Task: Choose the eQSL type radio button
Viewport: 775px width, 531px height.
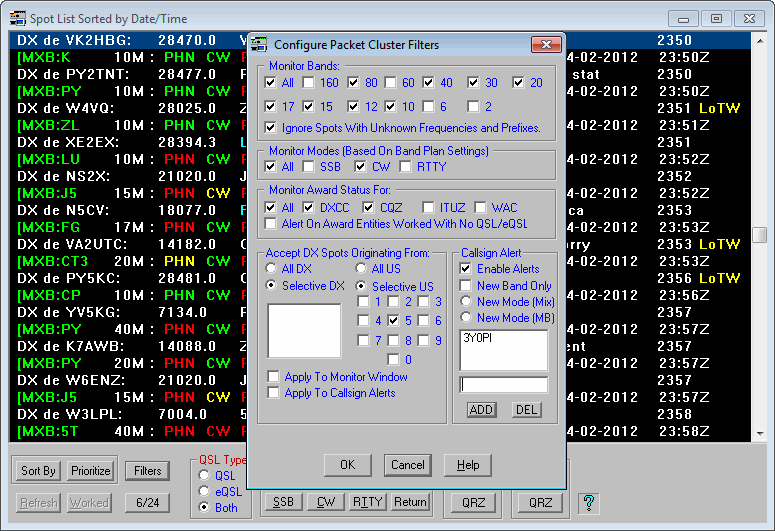Action: click(x=205, y=492)
